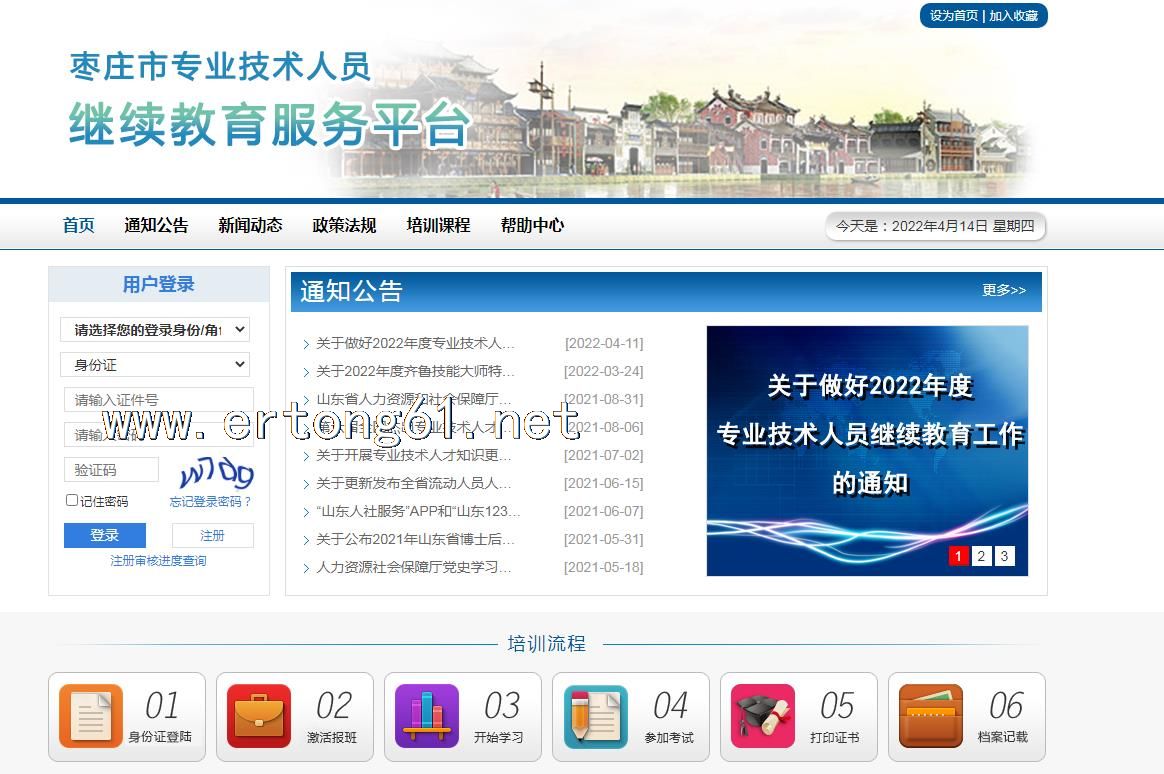Focus the 请输入证件号 input field

coord(158,400)
